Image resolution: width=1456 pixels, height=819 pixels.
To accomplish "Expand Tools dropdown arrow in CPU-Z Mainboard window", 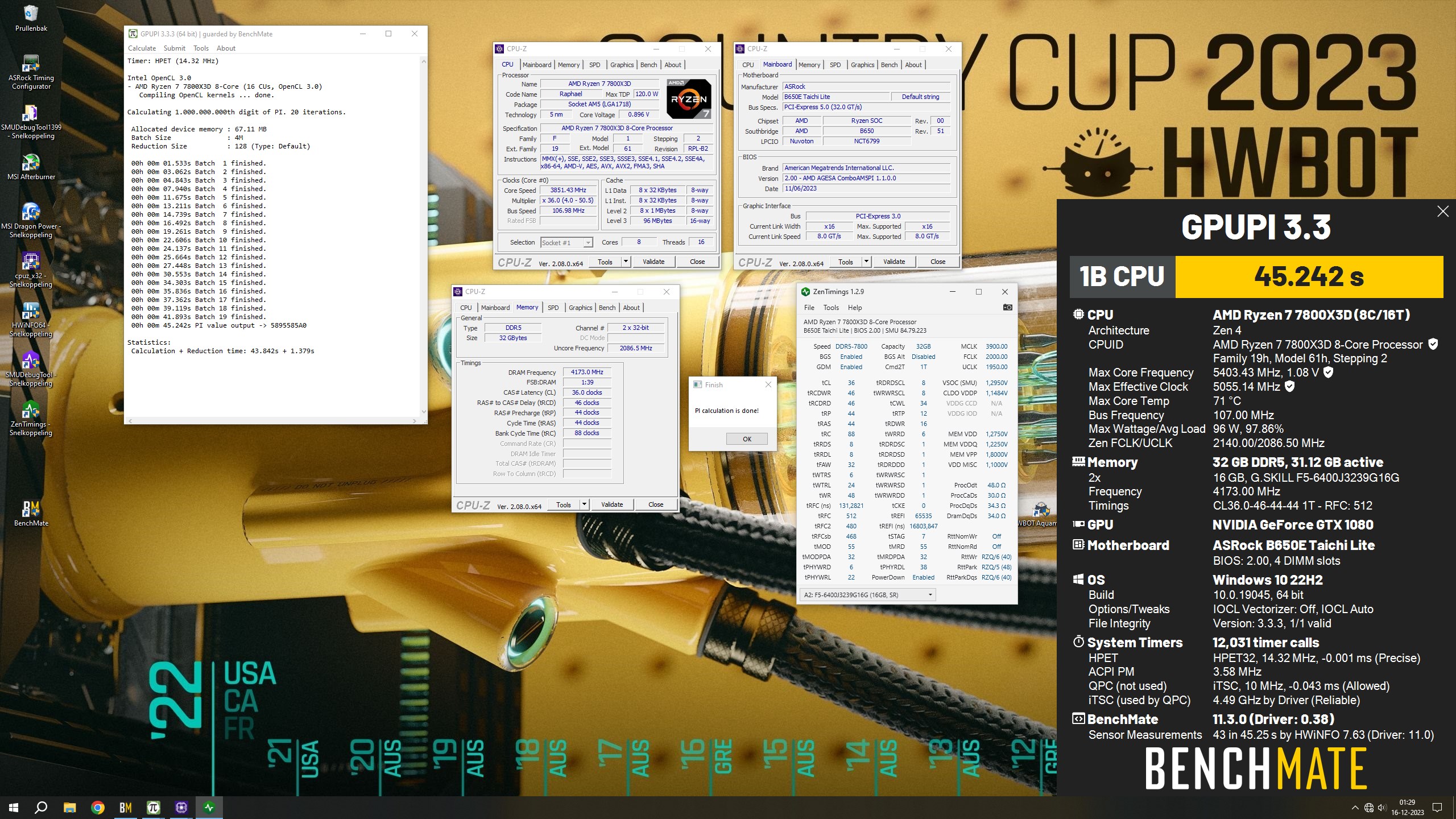I will [x=866, y=262].
